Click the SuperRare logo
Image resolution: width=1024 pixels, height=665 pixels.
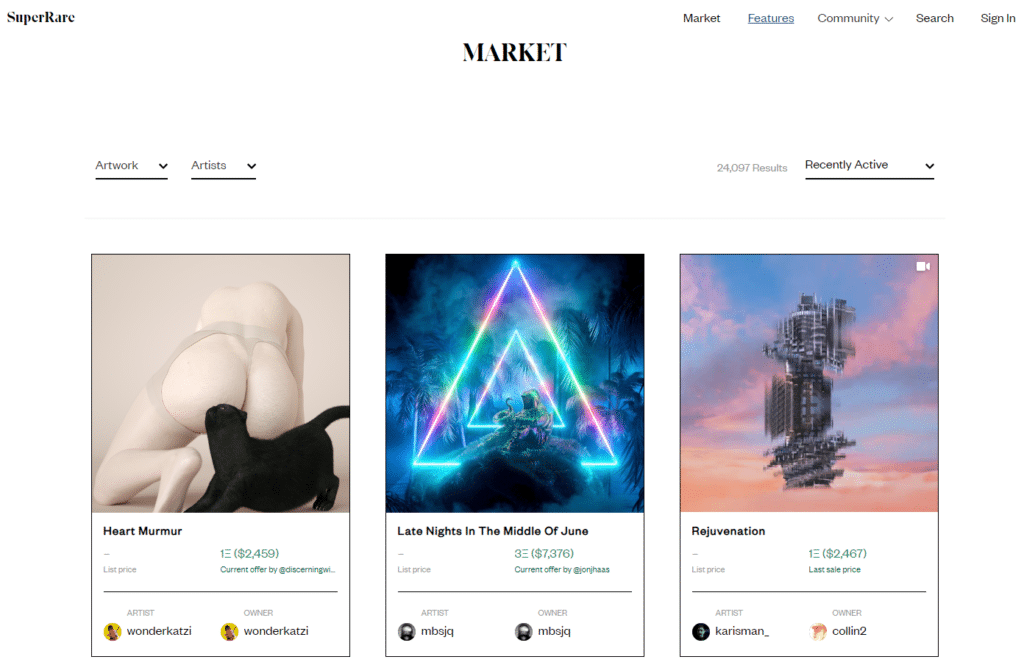40,17
